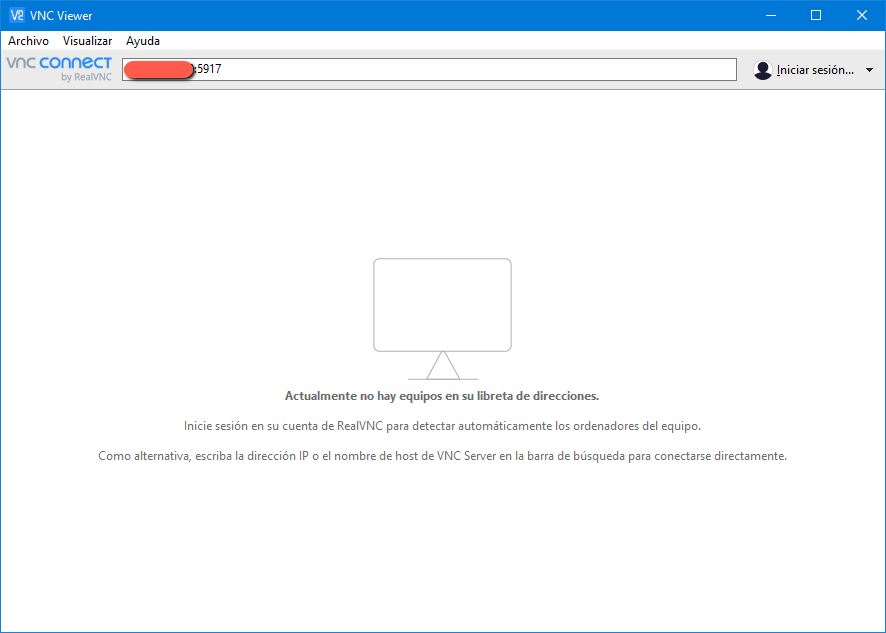Click the VNC Viewer title bar app icon
Viewport: 886px width, 633px height.
(16, 15)
